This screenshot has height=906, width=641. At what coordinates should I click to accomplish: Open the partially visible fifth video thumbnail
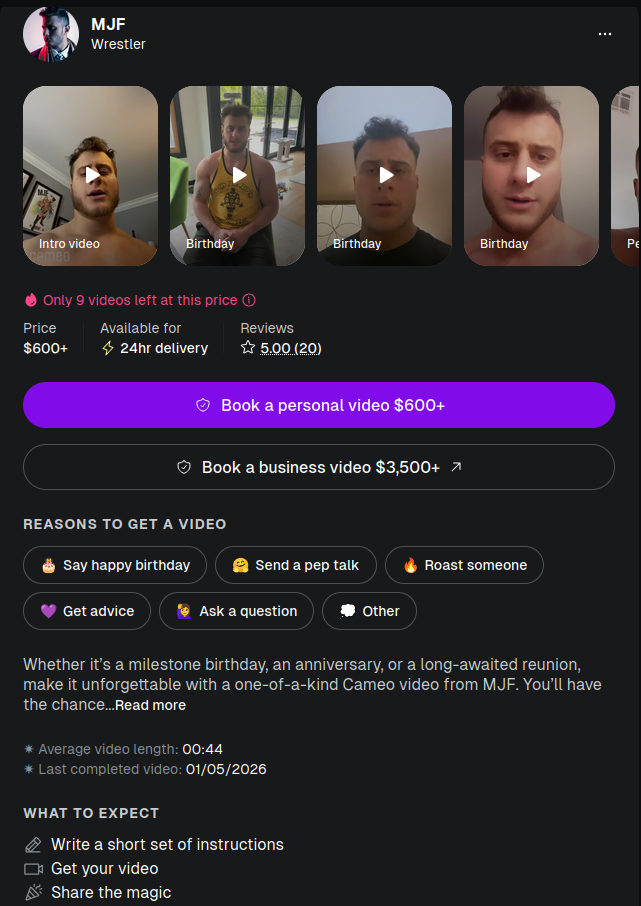(x=626, y=176)
